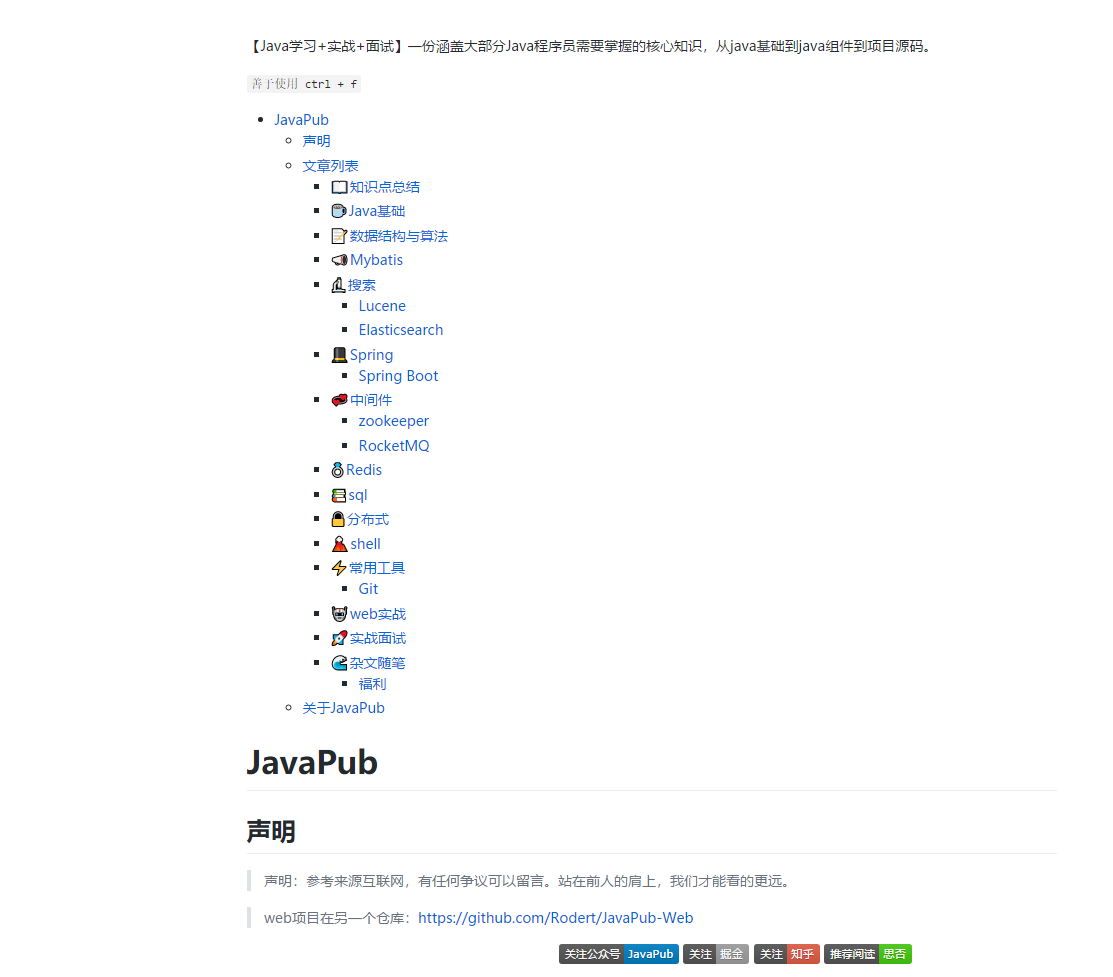Click the red emoji beside 中间件
This screenshot has height=977, width=1113.
coord(339,400)
